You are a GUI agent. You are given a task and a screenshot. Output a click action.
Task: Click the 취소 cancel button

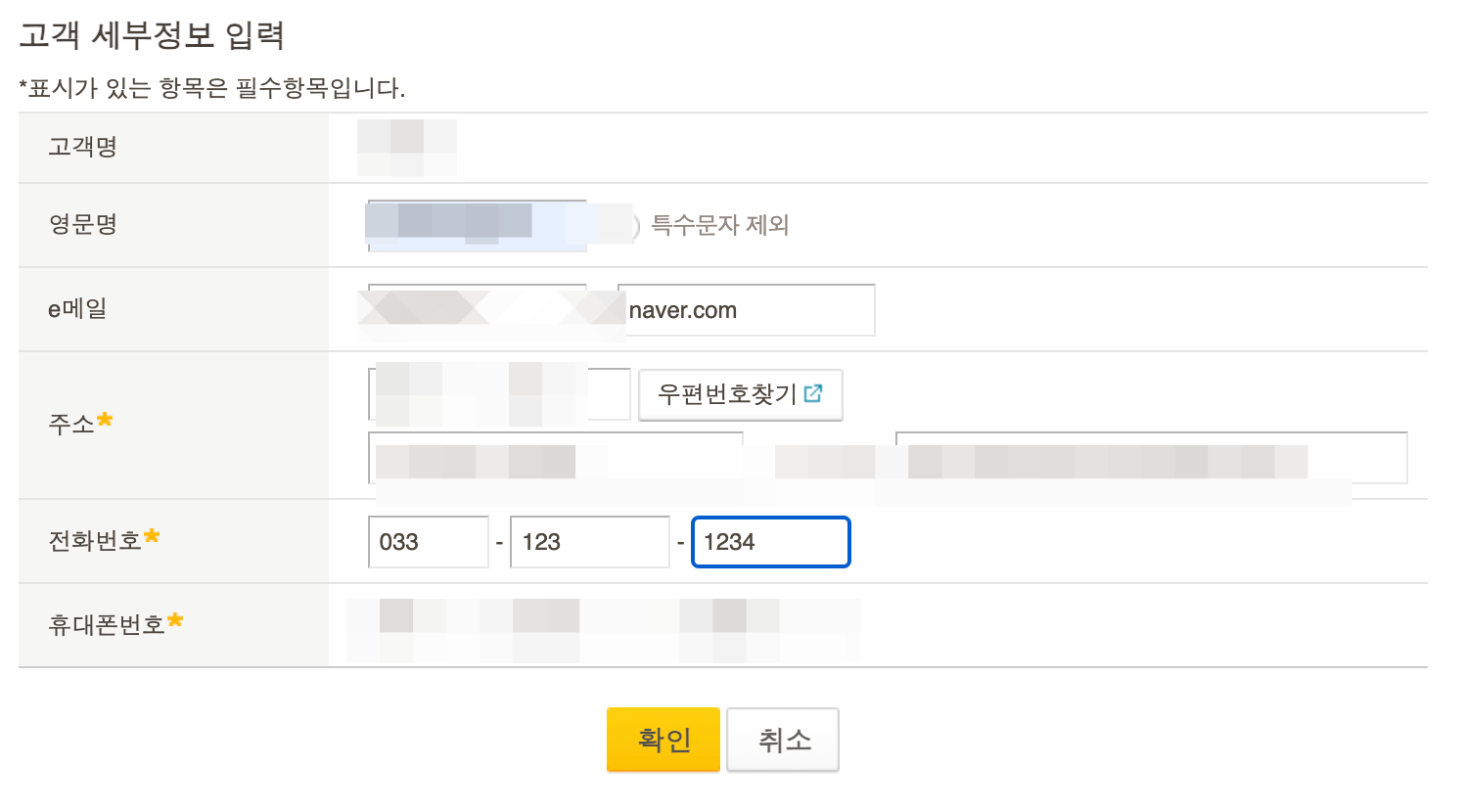(782, 740)
